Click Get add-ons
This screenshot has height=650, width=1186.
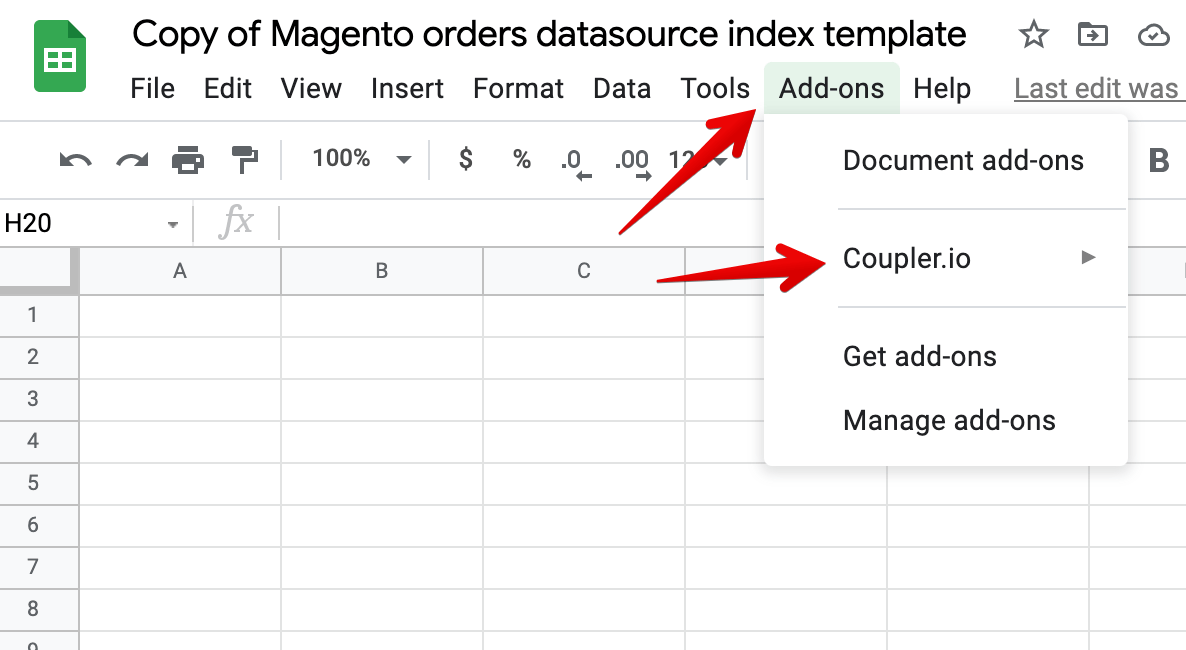click(x=919, y=356)
